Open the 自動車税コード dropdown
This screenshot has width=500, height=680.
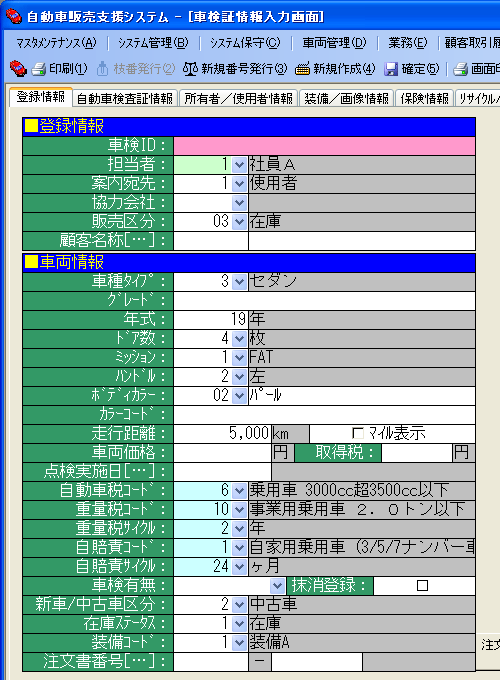pos(239,490)
